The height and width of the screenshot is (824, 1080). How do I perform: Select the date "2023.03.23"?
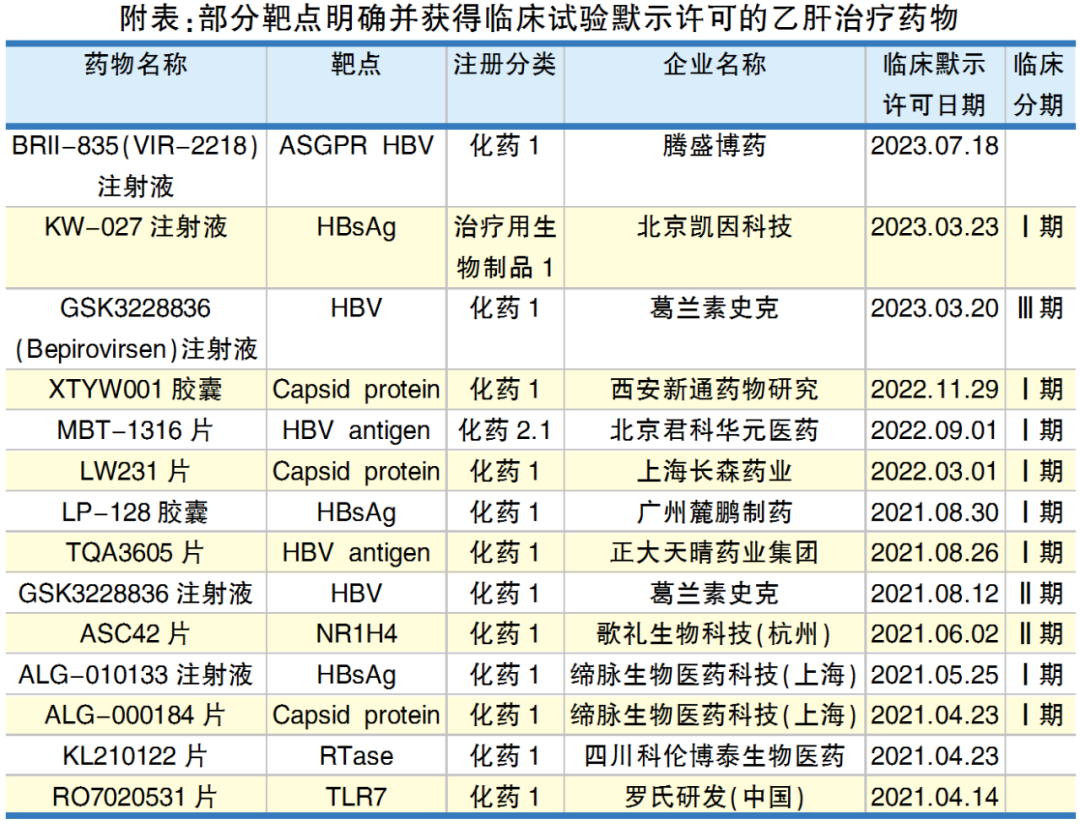934,227
